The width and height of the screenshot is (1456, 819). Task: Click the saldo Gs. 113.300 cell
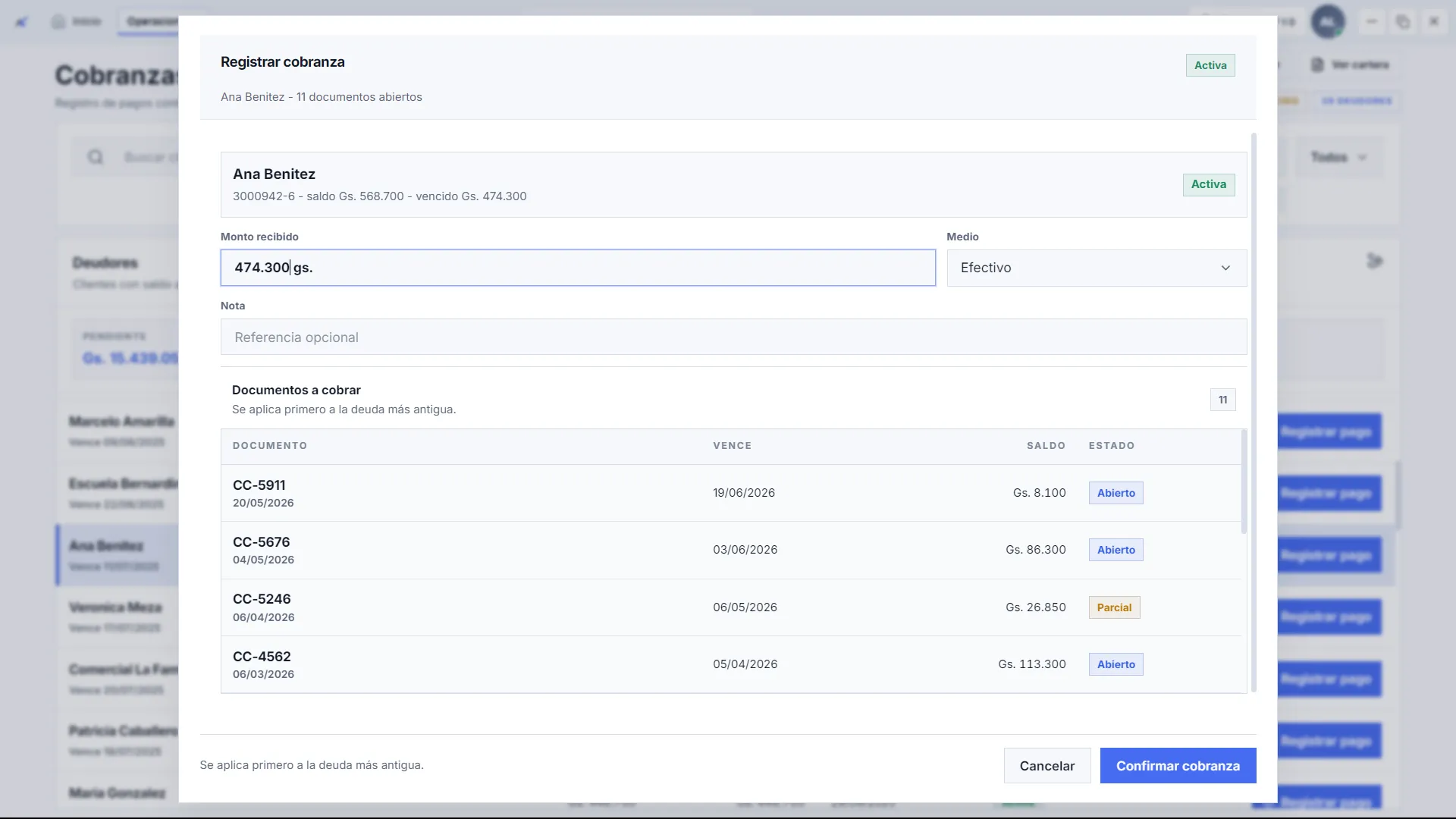(x=1031, y=664)
